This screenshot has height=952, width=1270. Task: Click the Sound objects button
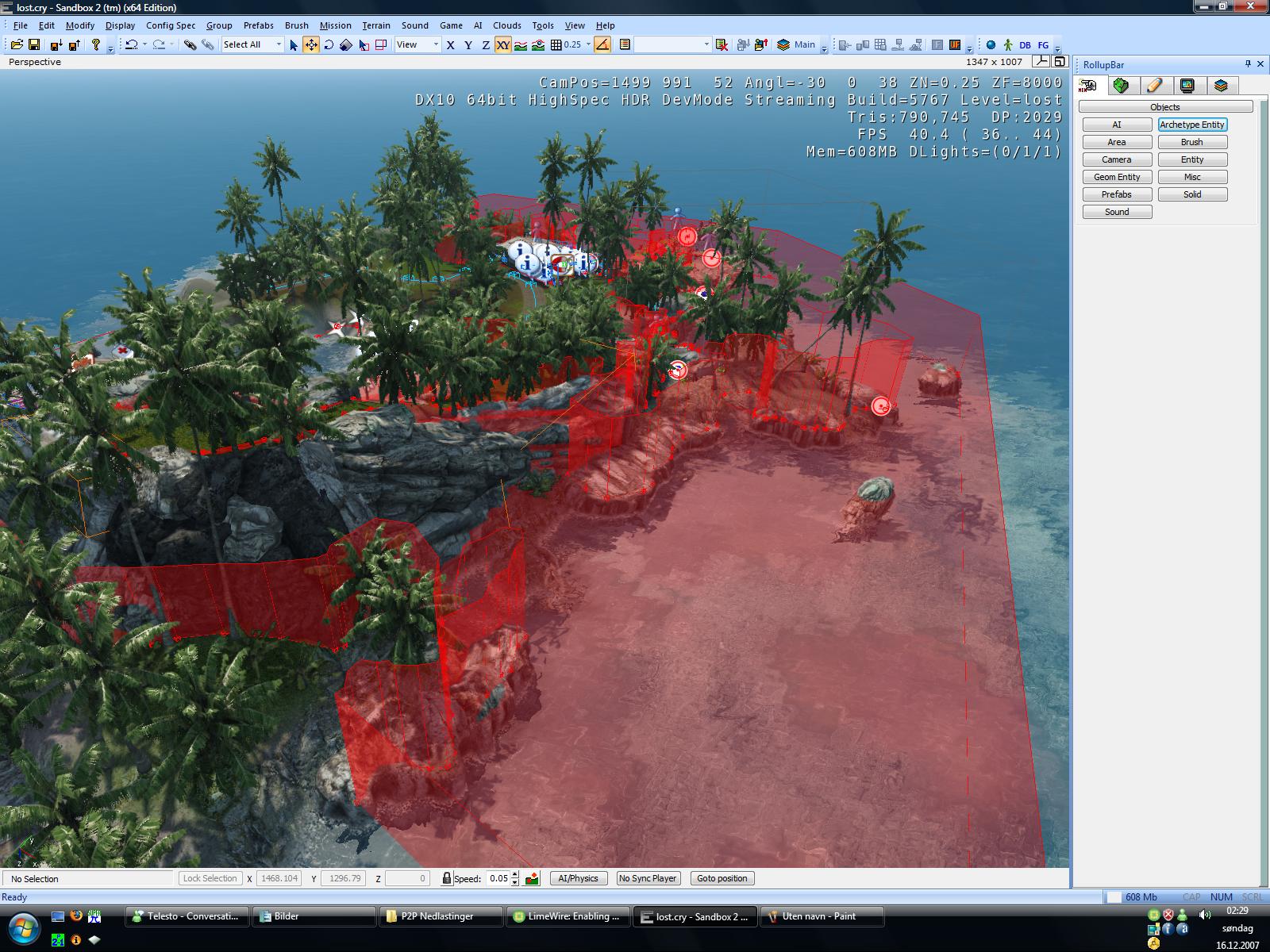pyautogui.click(x=1117, y=212)
